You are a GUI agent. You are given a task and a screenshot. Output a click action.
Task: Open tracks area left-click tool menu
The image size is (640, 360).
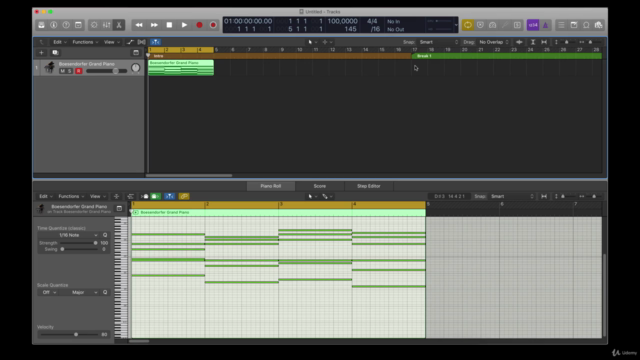(x=313, y=42)
